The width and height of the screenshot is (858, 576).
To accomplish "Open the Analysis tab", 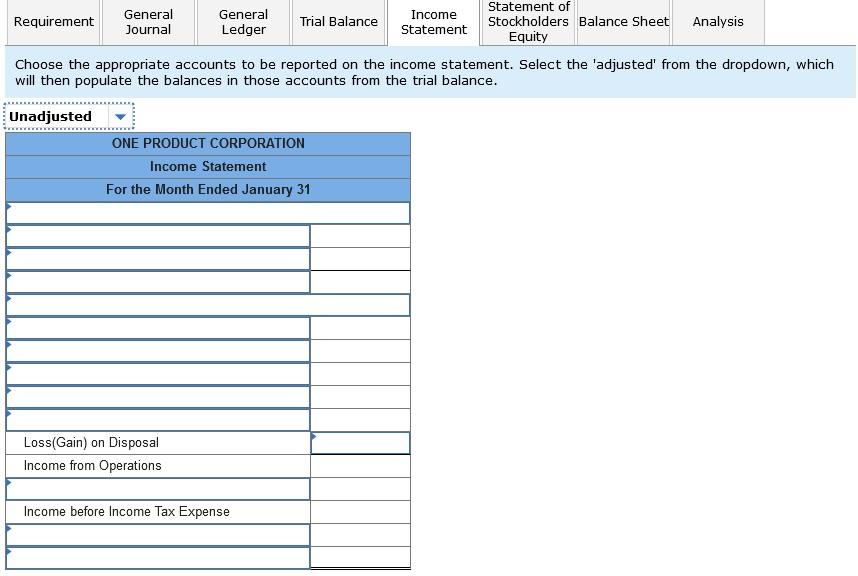I will (716, 22).
